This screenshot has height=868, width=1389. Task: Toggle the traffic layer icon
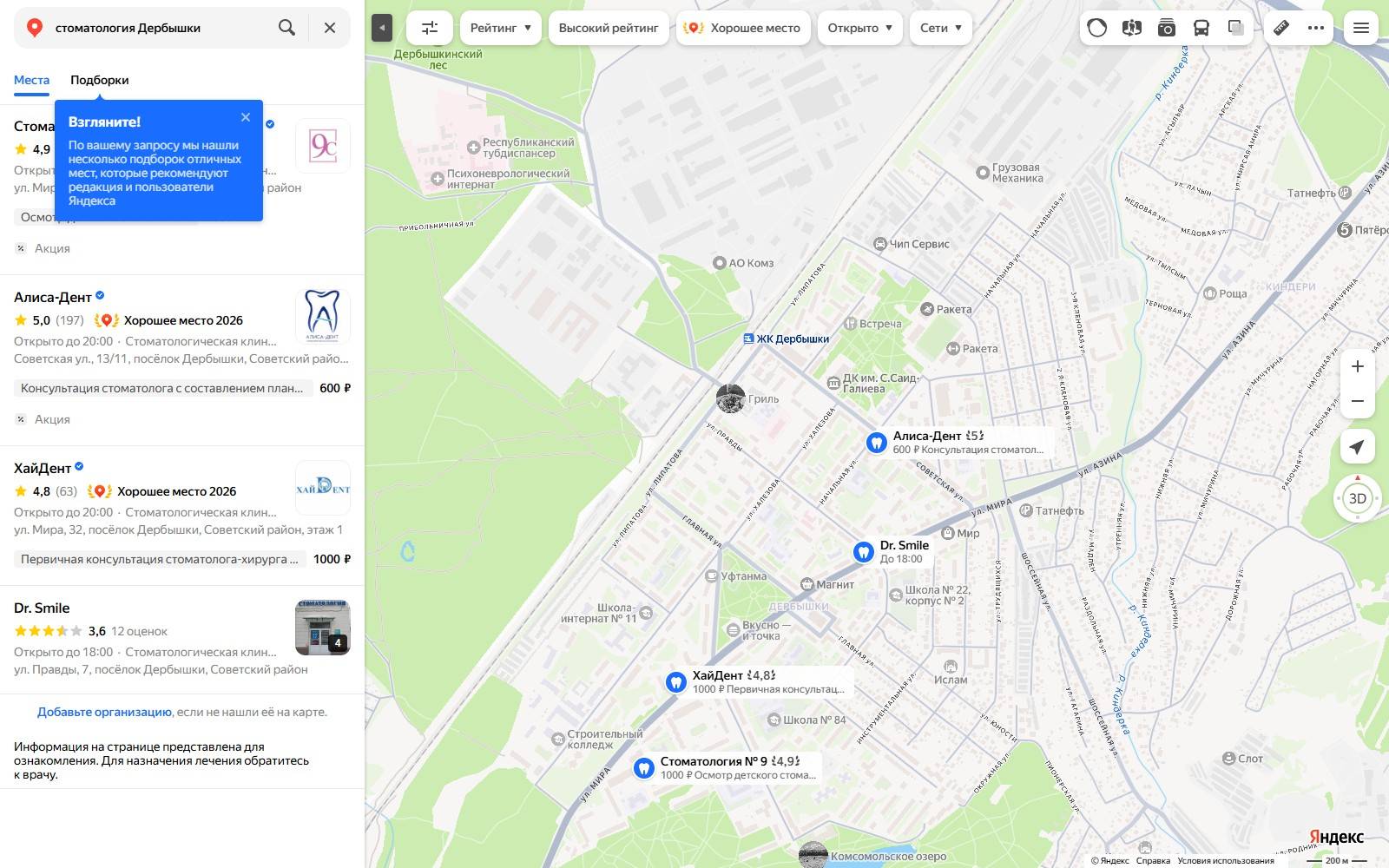[1097, 28]
